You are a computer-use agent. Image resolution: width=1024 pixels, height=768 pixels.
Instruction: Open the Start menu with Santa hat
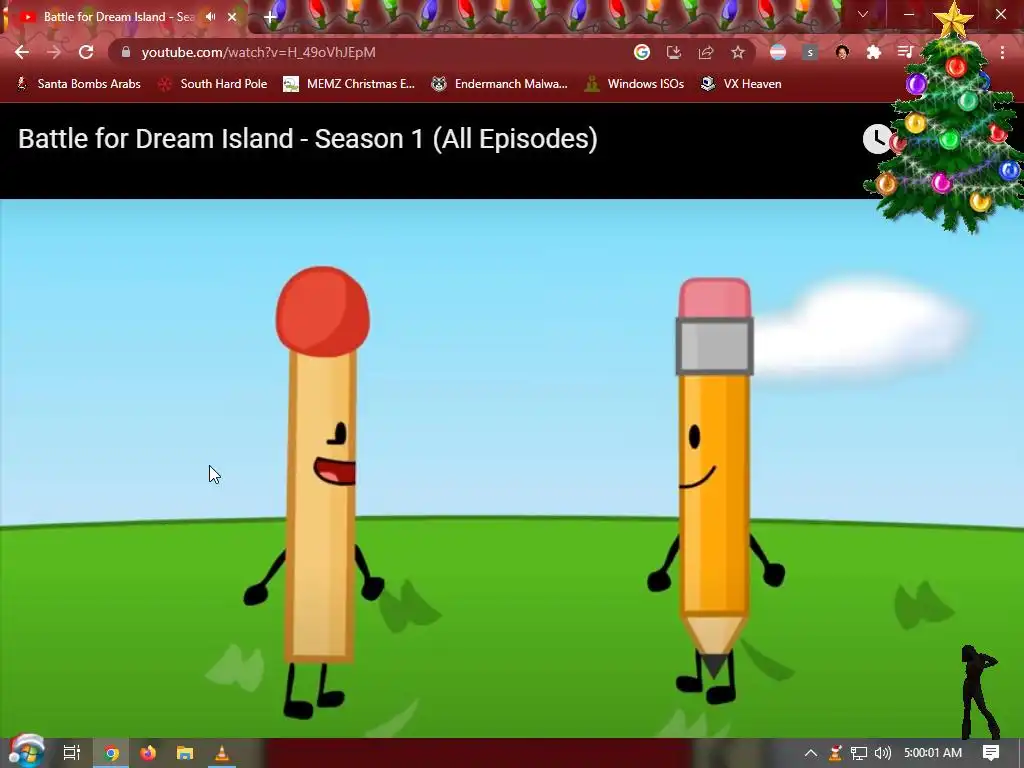[x=27, y=752]
